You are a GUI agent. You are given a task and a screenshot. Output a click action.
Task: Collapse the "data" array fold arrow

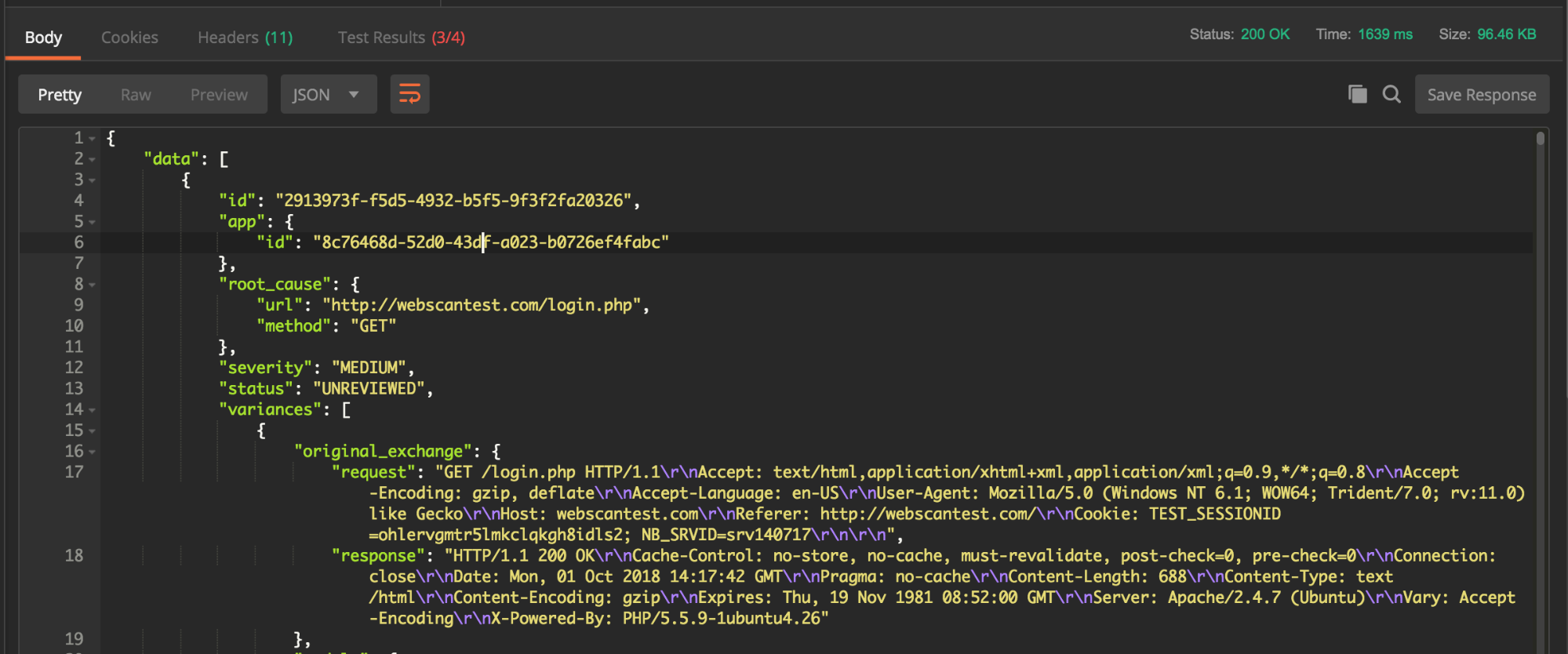click(93, 160)
